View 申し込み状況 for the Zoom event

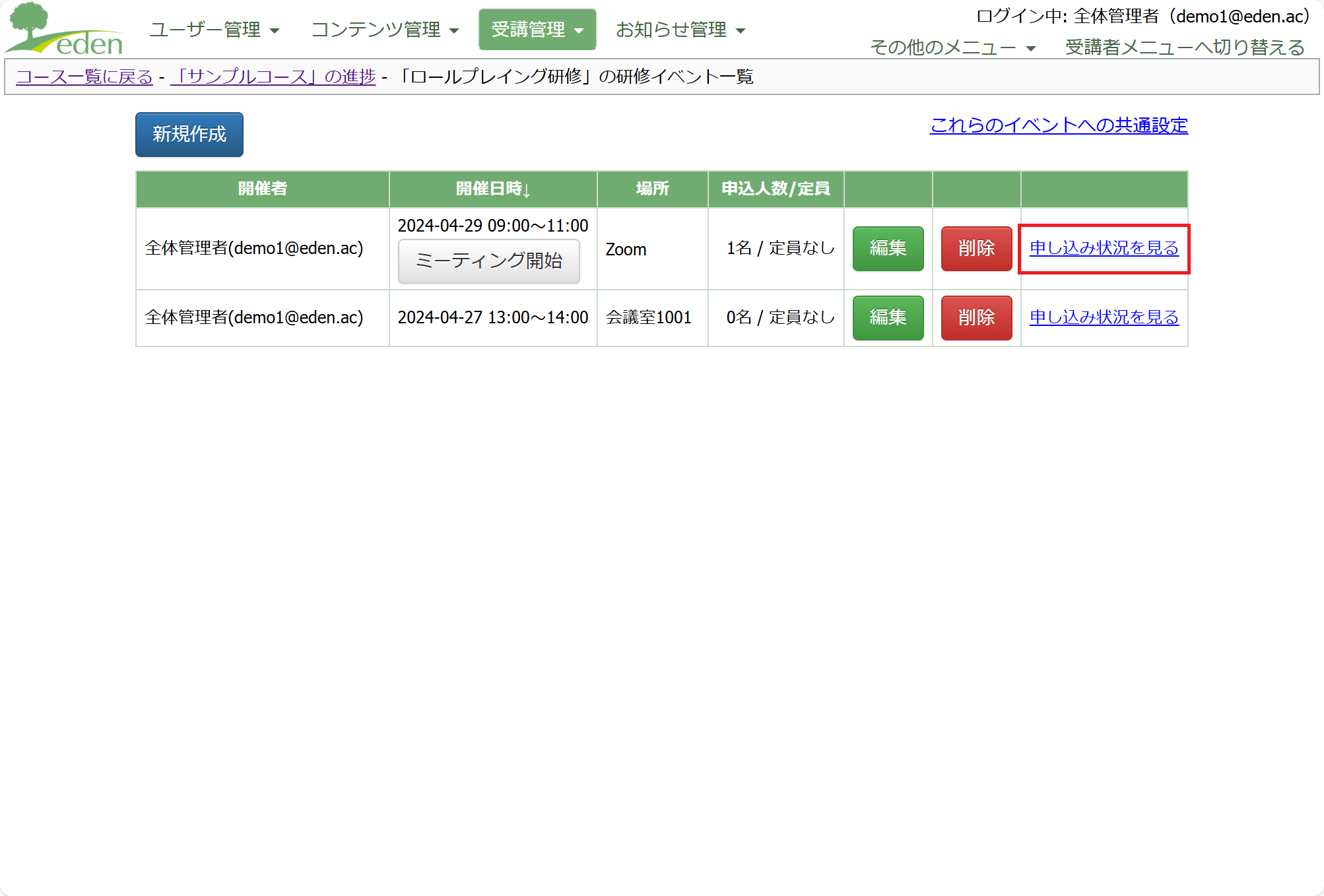point(1104,249)
